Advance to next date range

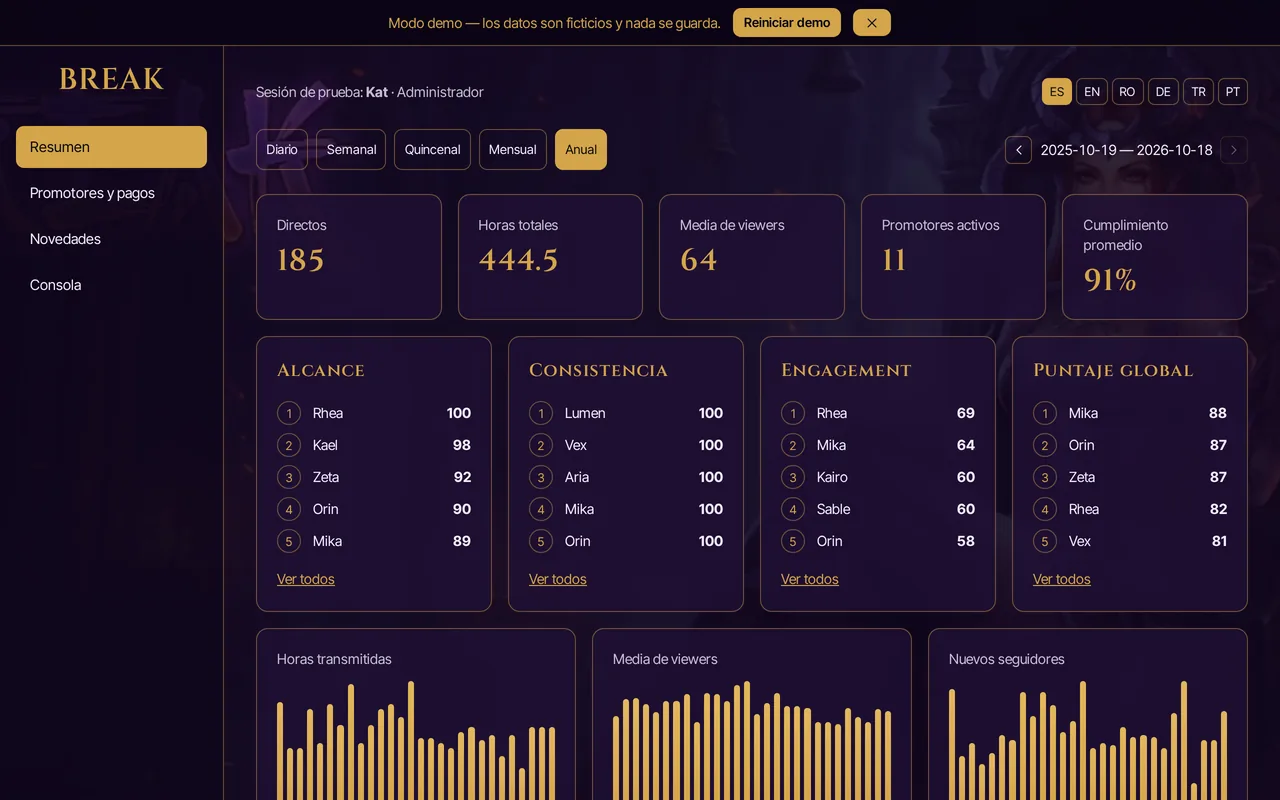point(1234,150)
